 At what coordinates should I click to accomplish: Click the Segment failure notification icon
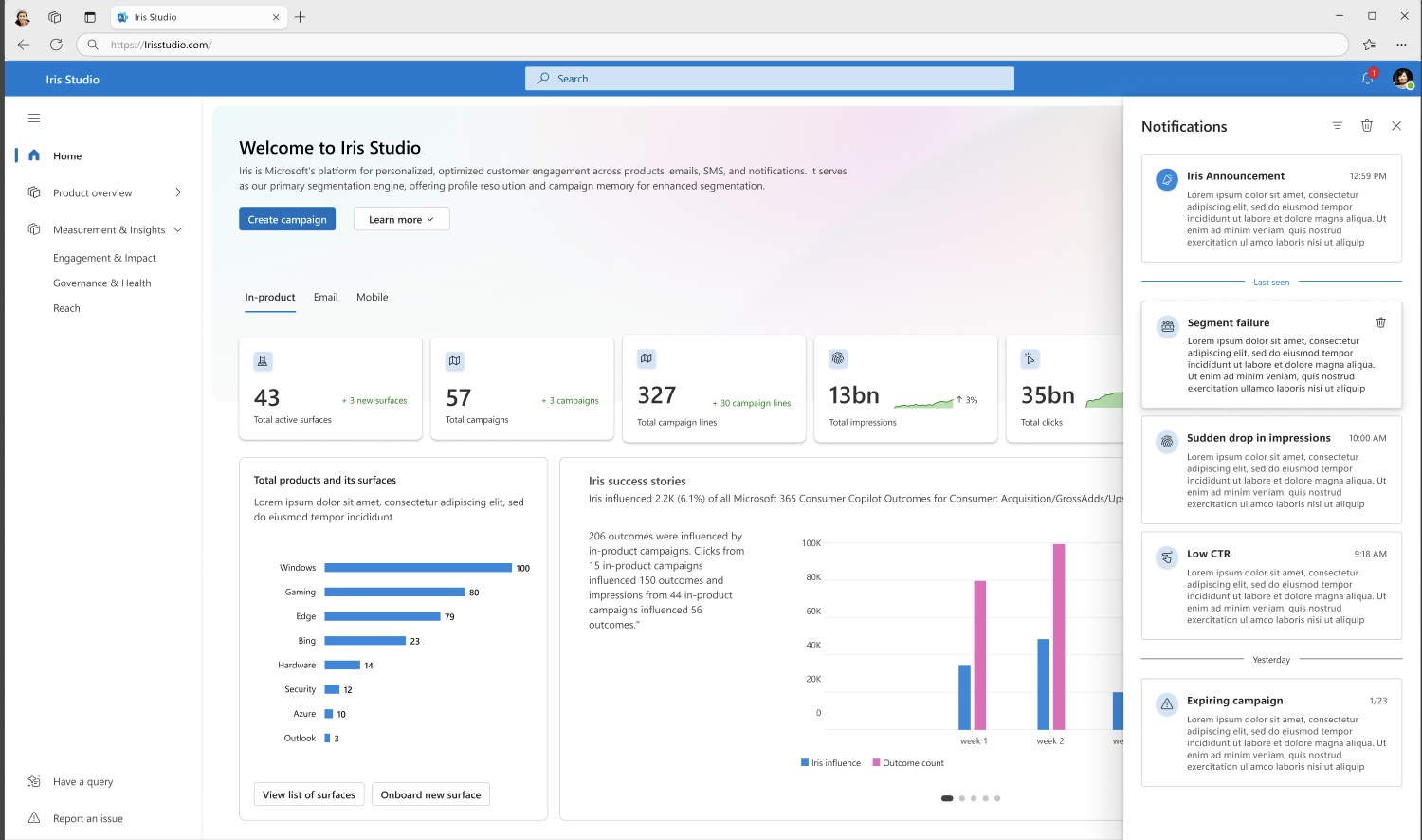click(1167, 326)
